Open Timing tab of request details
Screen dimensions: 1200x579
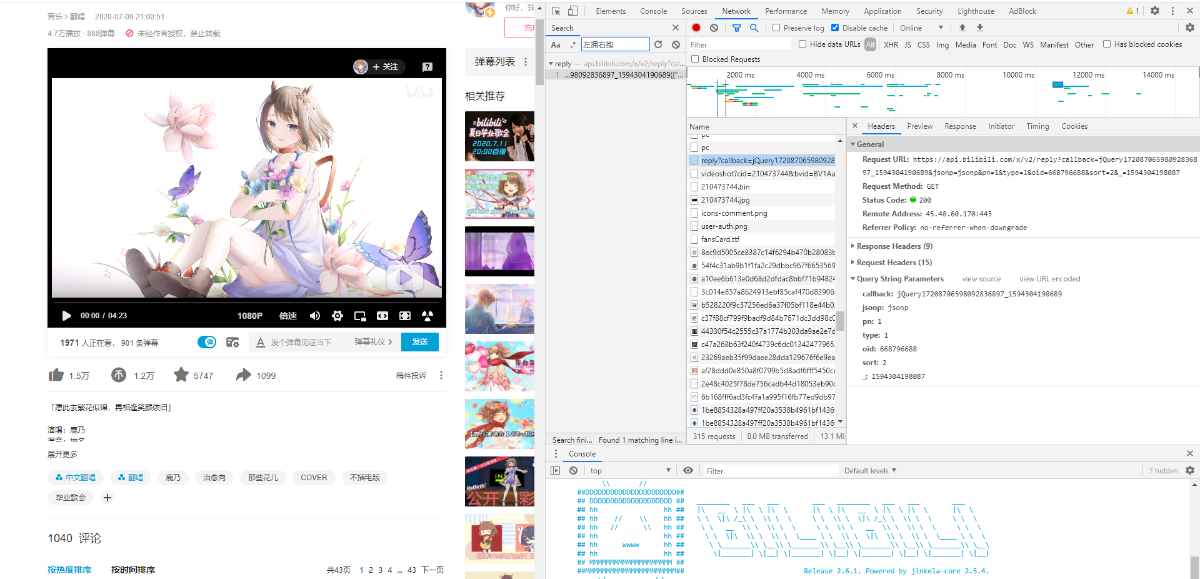tap(1038, 126)
